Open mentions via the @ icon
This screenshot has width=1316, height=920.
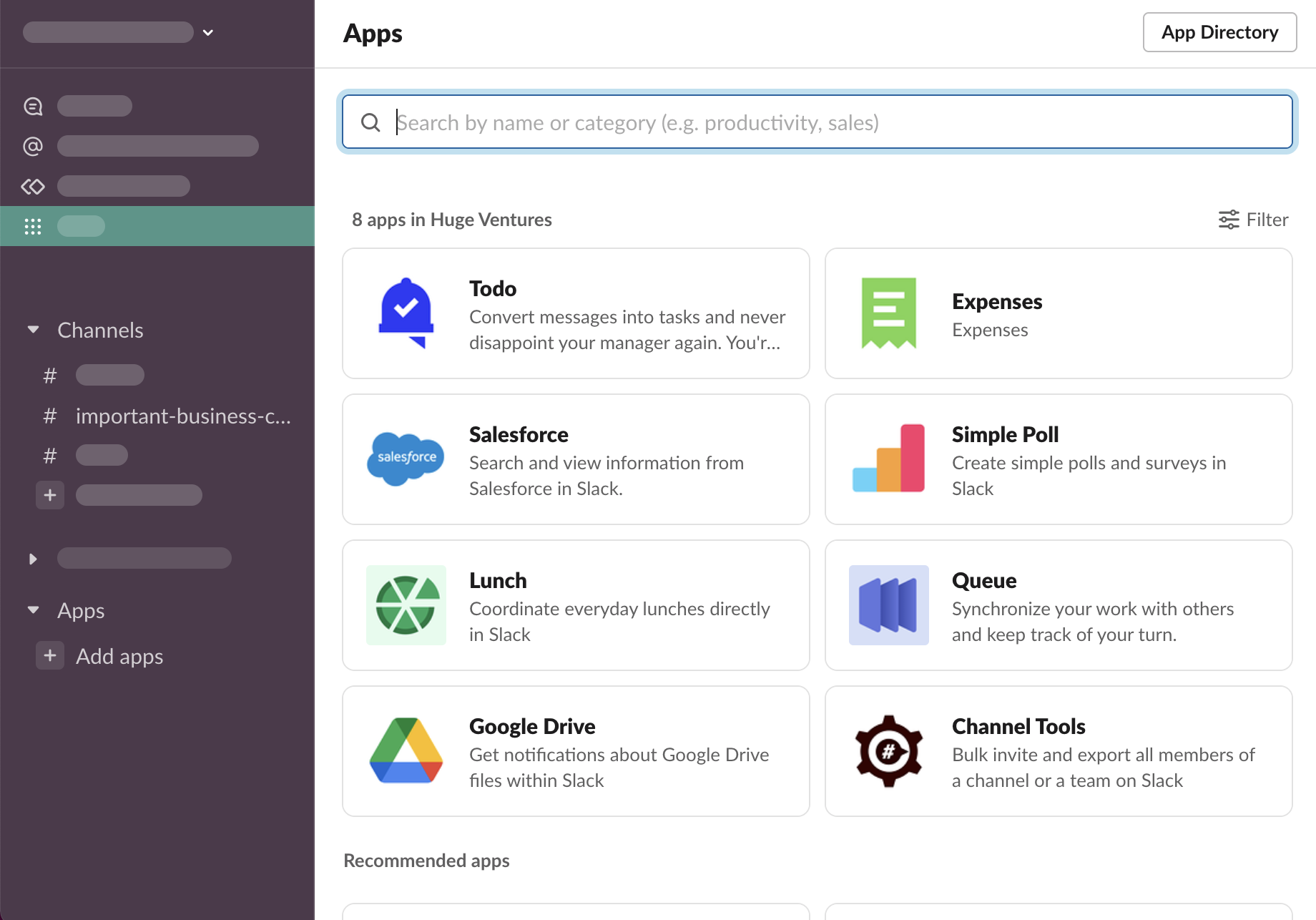click(33, 146)
